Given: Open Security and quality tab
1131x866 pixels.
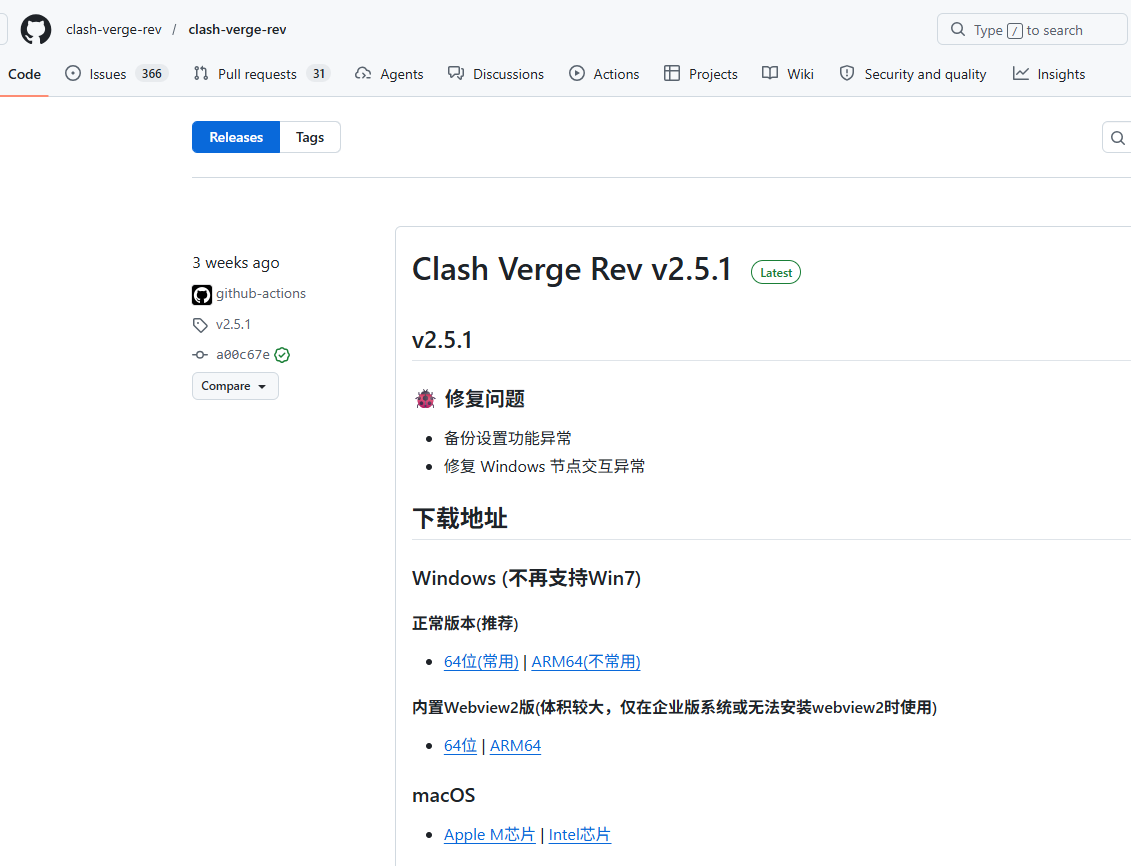Looking at the screenshot, I should pyautogui.click(x=912, y=74).
